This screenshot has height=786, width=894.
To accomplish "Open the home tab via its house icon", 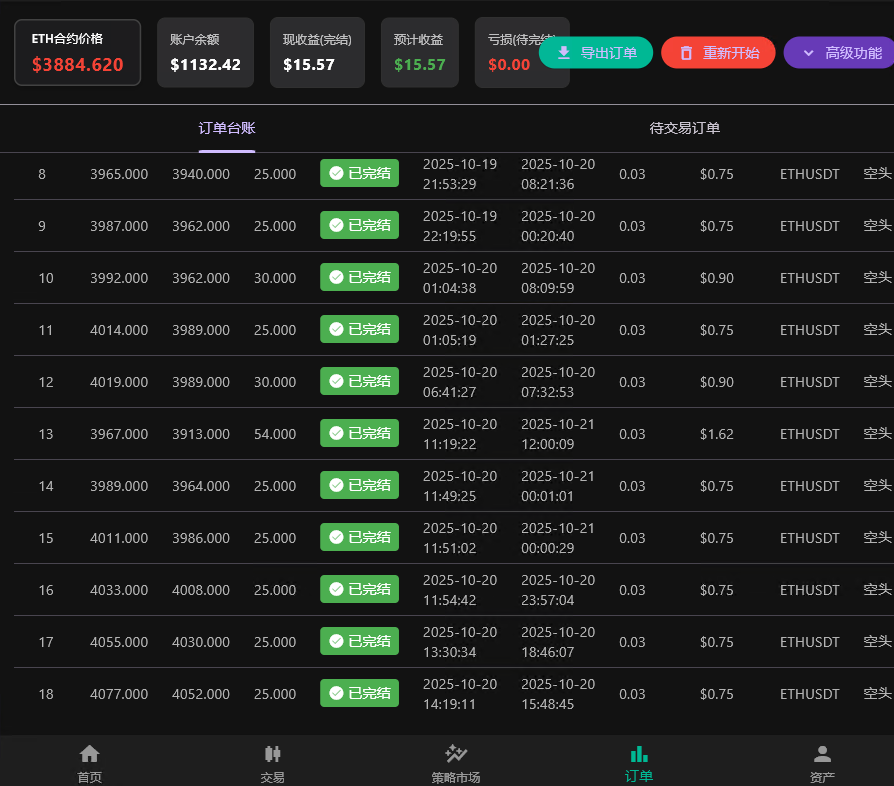I will click(x=90, y=754).
